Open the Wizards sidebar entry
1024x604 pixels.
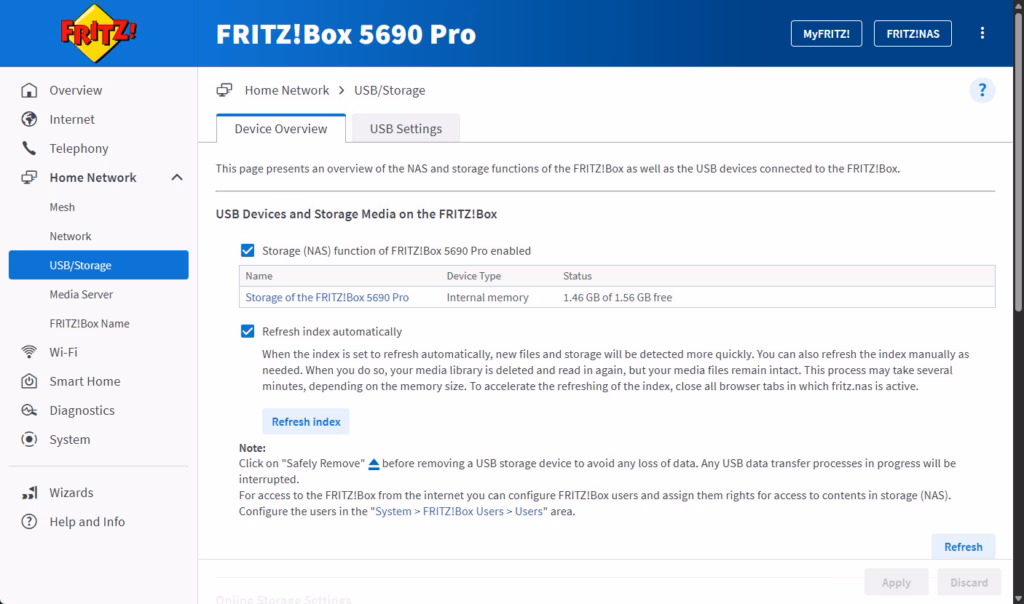coord(71,492)
